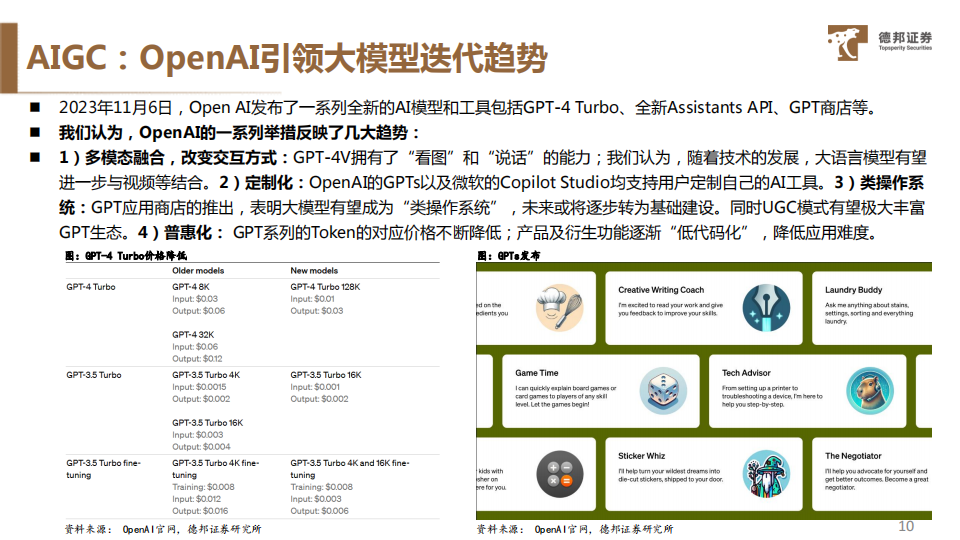
Task: Click the new 'GPT-3.5 Turbo 16K' cell in New models column
Action: (326, 375)
